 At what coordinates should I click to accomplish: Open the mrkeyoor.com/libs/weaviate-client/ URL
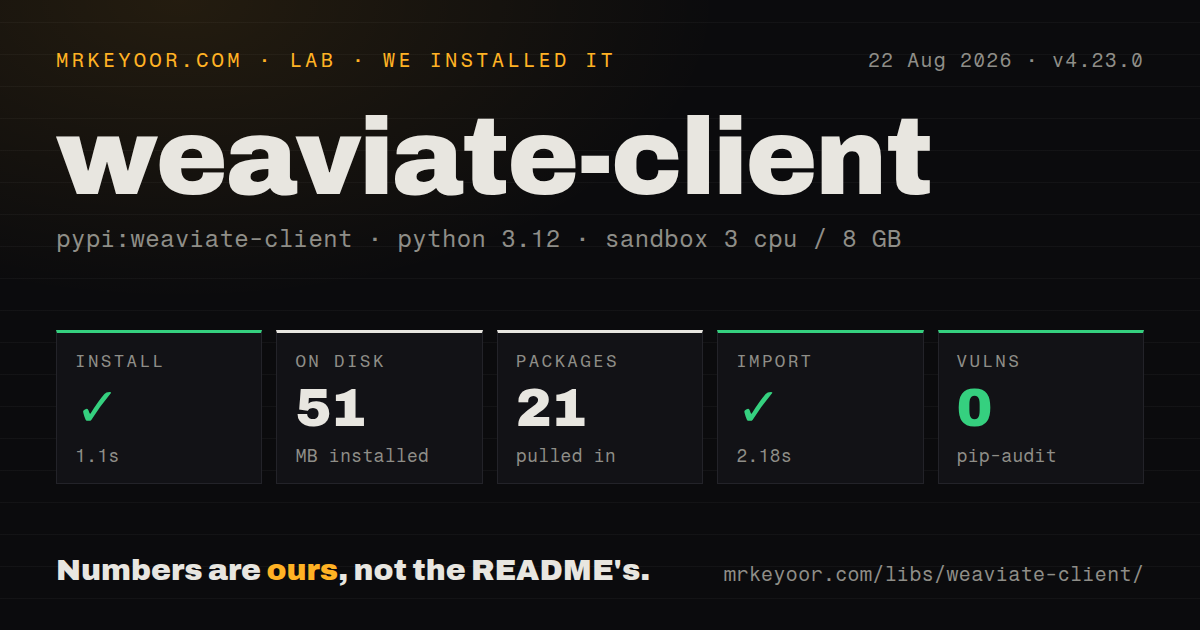[933, 575]
